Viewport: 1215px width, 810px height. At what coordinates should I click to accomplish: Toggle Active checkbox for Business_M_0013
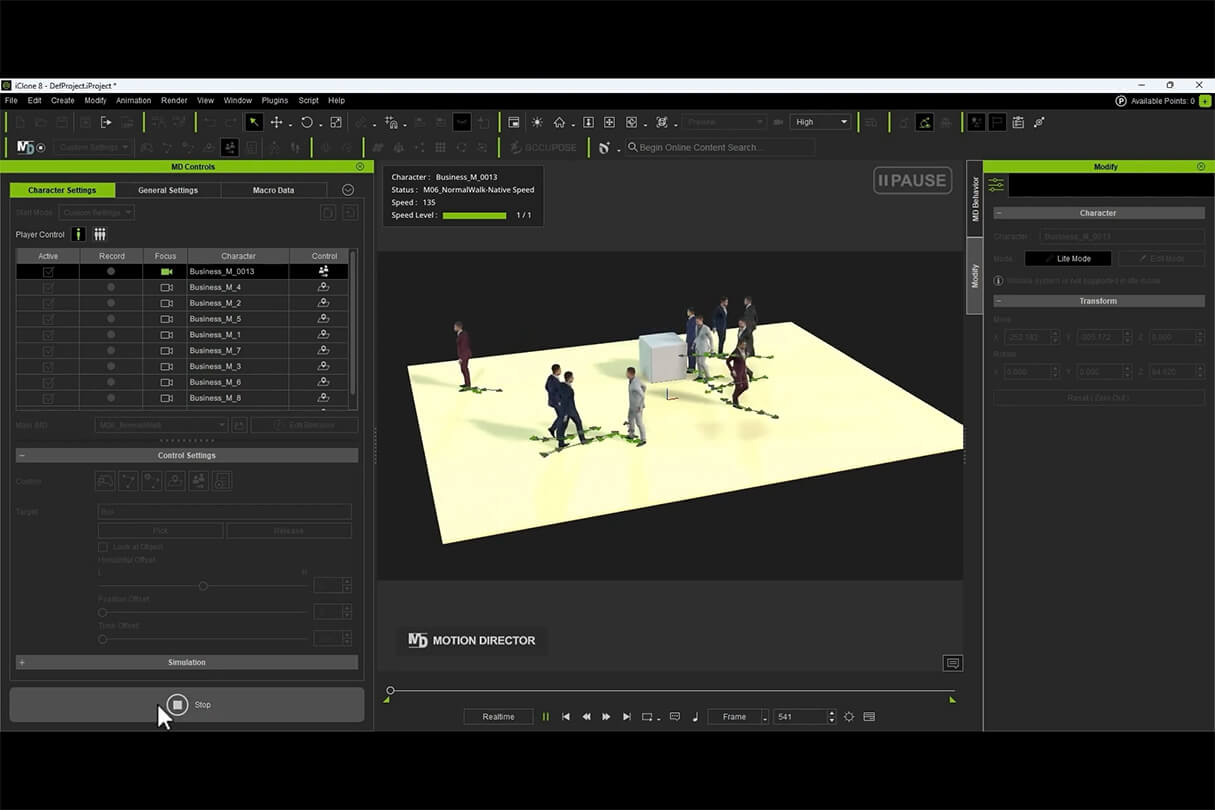tap(48, 271)
